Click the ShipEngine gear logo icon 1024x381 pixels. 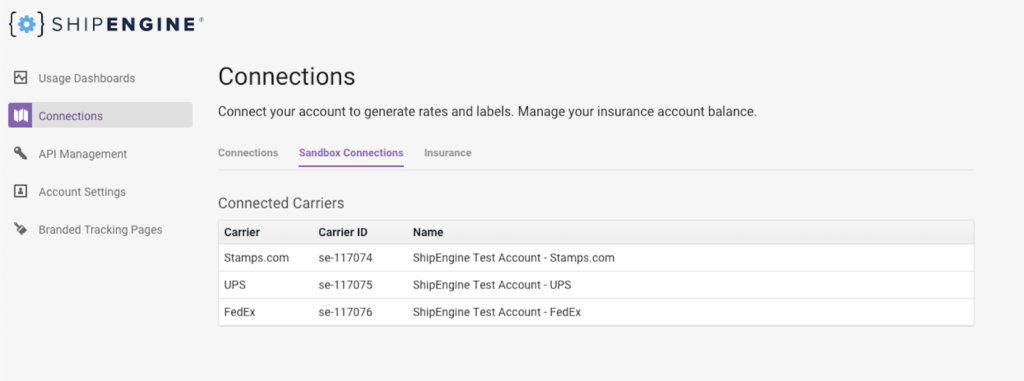pos(27,24)
